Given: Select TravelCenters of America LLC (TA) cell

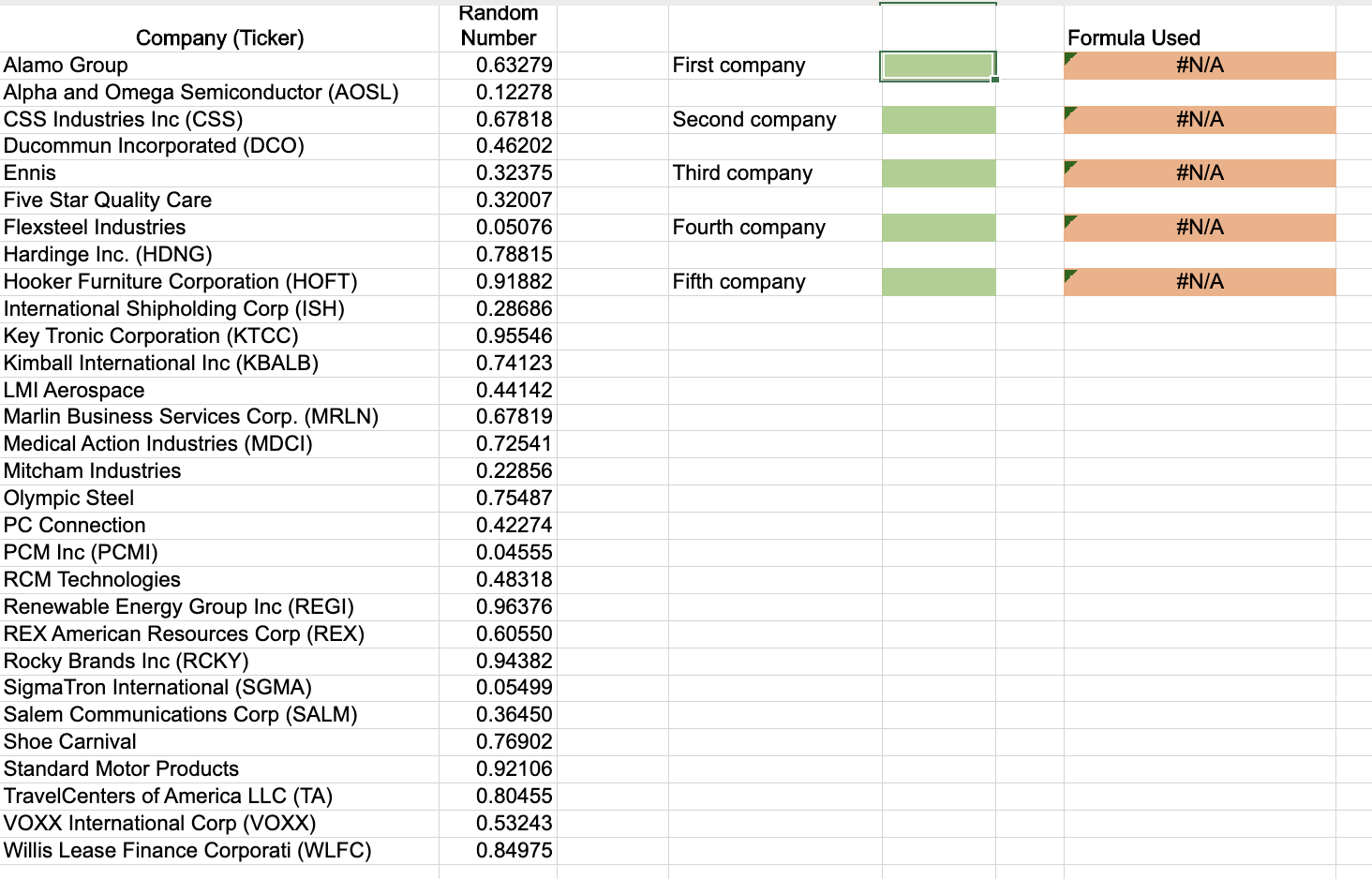Looking at the screenshot, I should pyautogui.click(x=219, y=797).
